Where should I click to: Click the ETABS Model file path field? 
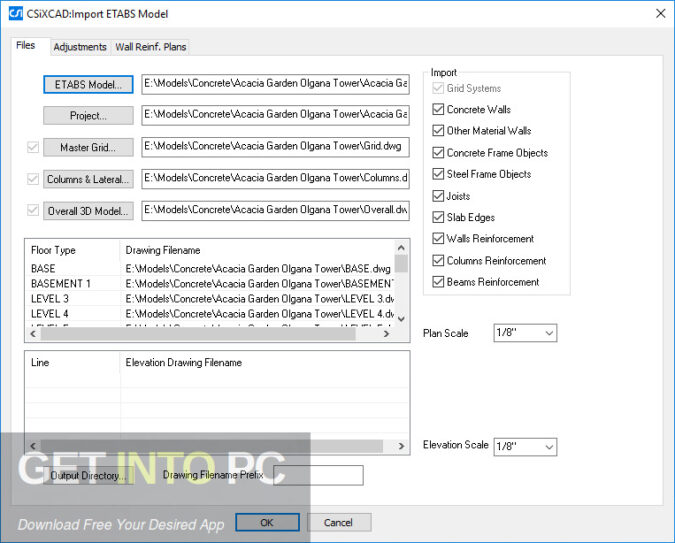click(x=276, y=84)
